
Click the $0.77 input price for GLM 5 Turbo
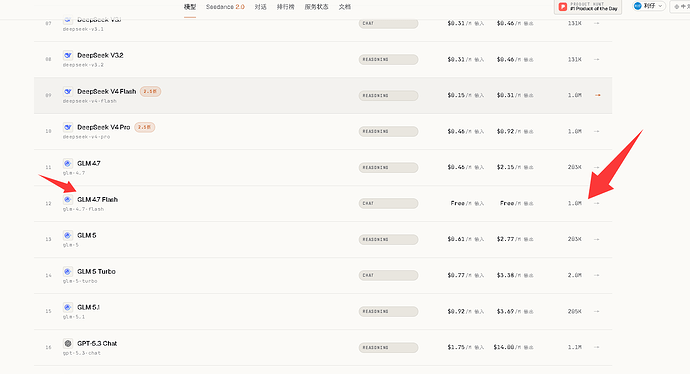pyautogui.click(x=456, y=275)
